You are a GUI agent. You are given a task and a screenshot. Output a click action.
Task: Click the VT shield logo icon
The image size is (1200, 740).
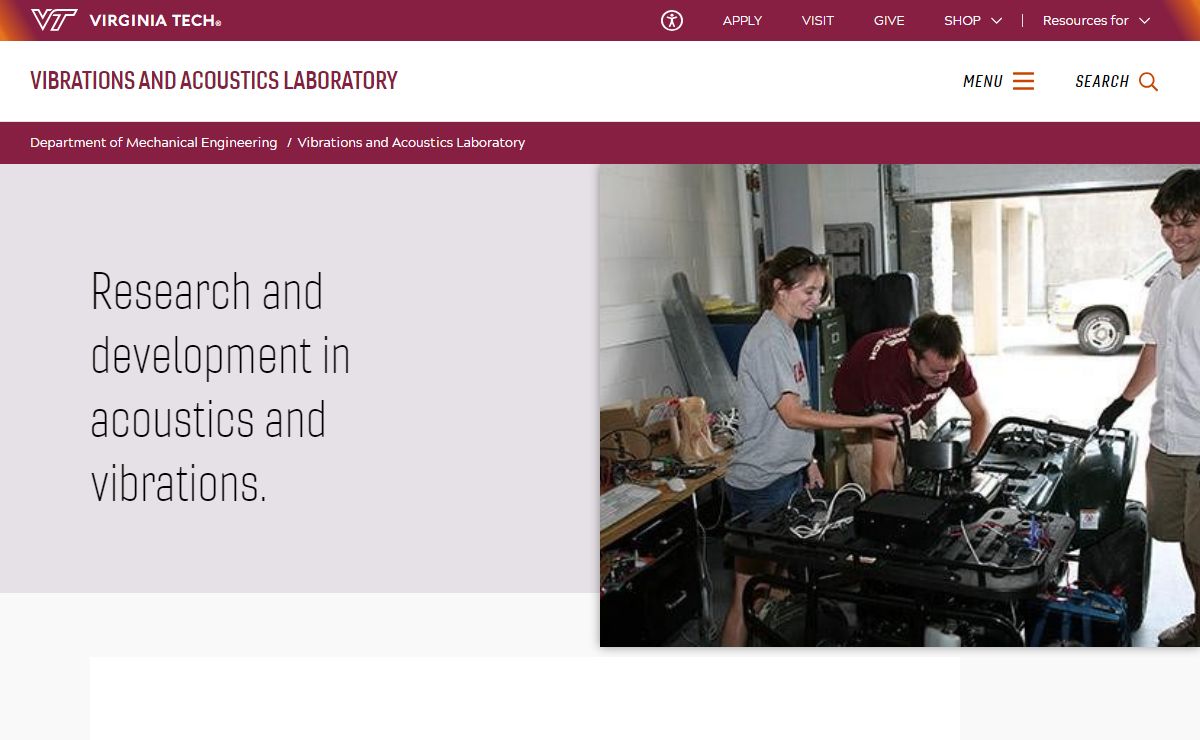(54, 20)
